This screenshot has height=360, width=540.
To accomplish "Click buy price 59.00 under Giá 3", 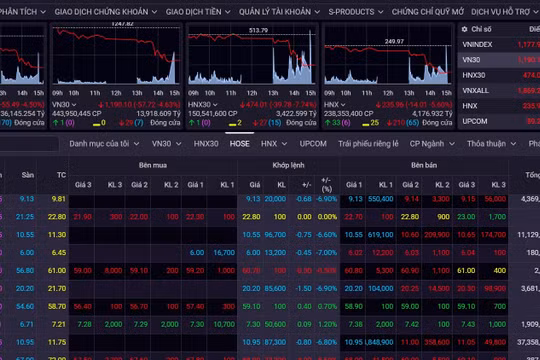I will (x=83, y=270).
